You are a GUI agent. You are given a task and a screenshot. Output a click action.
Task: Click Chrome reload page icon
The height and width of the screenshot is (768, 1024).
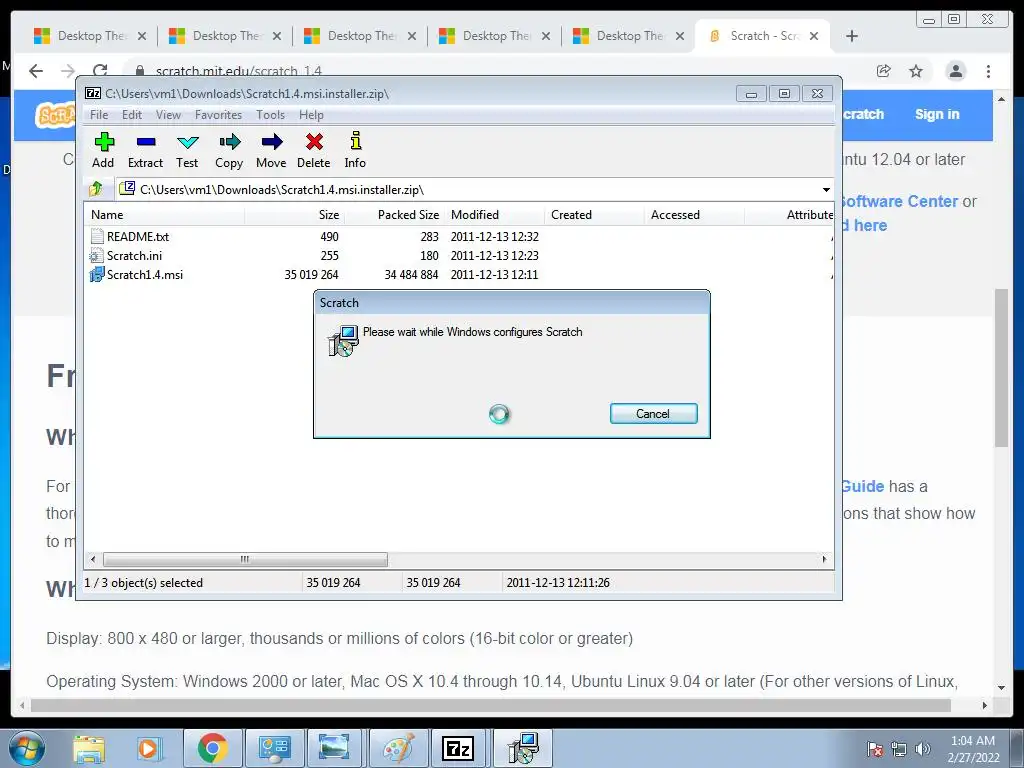tap(100, 71)
